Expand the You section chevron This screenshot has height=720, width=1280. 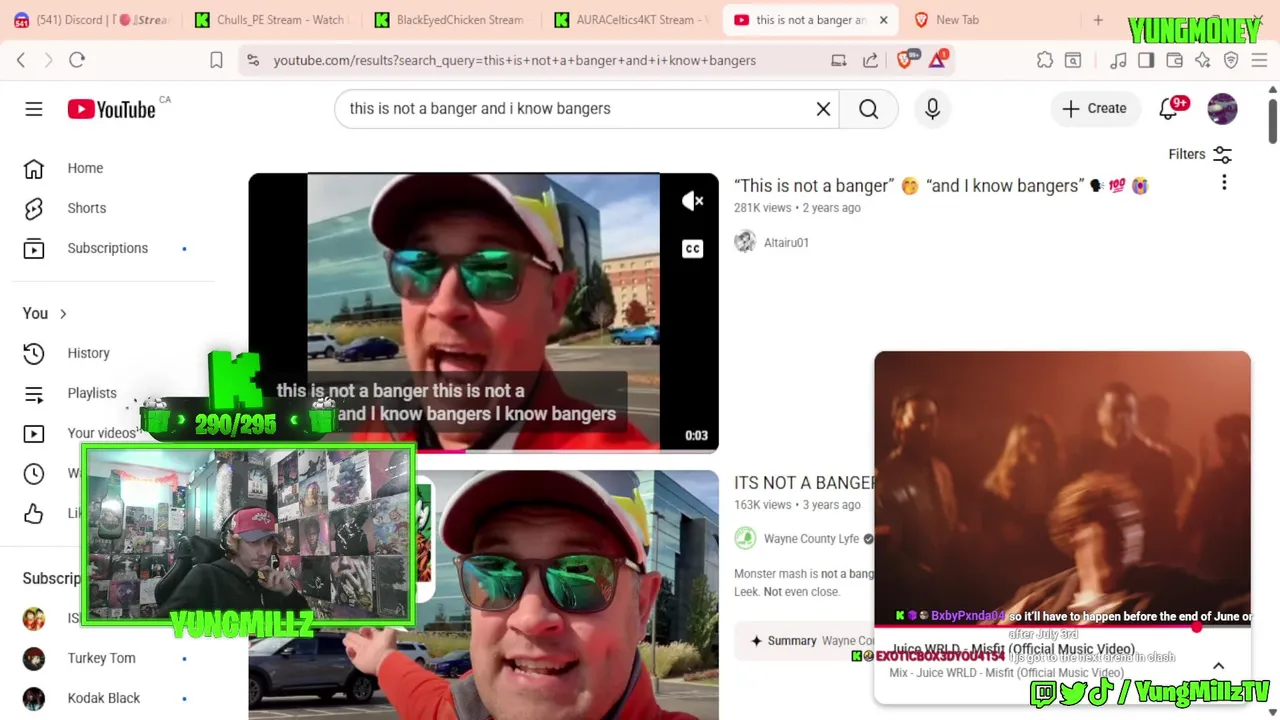(62, 314)
